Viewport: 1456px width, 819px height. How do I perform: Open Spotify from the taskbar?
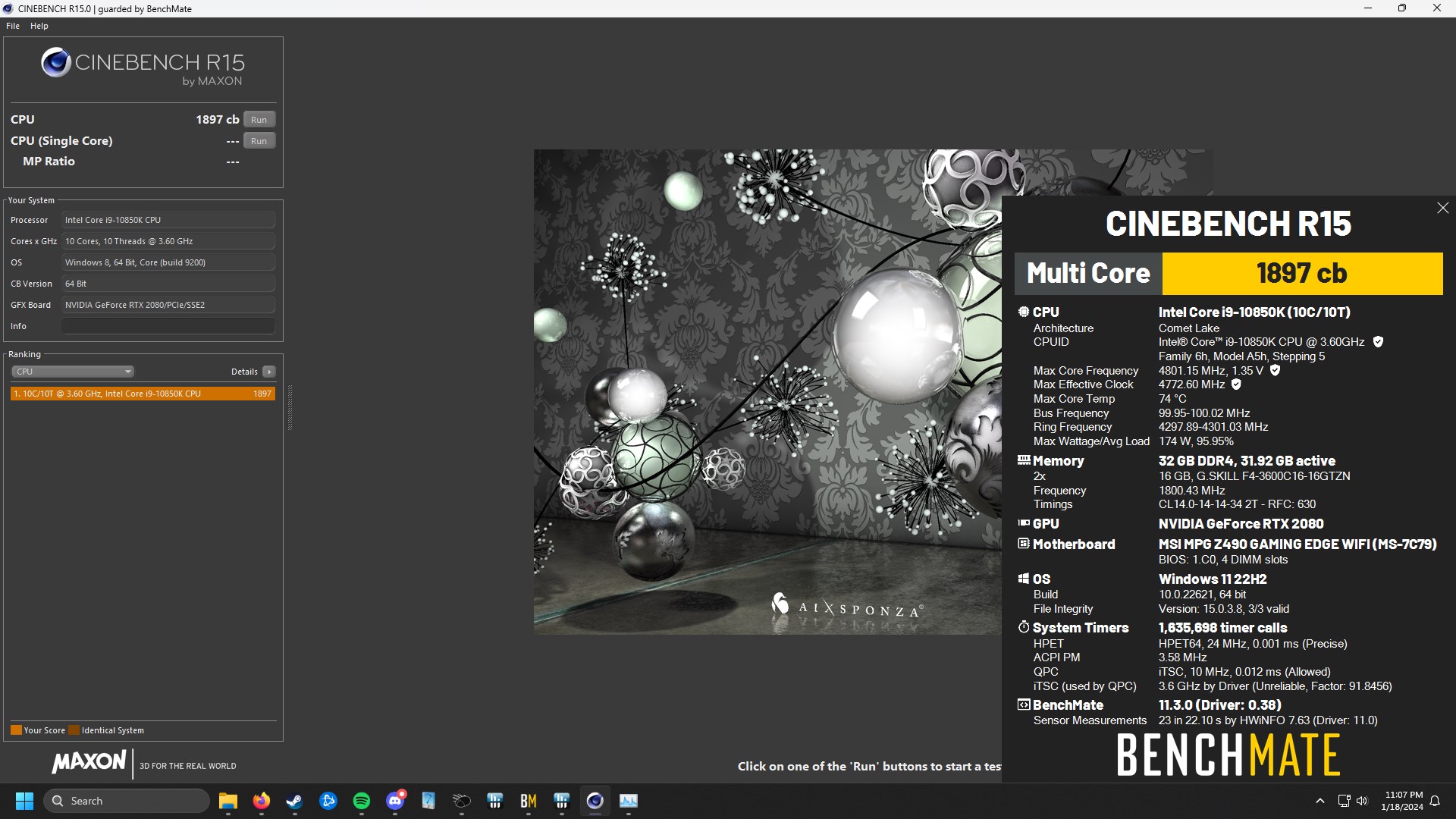tap(362, 801)
